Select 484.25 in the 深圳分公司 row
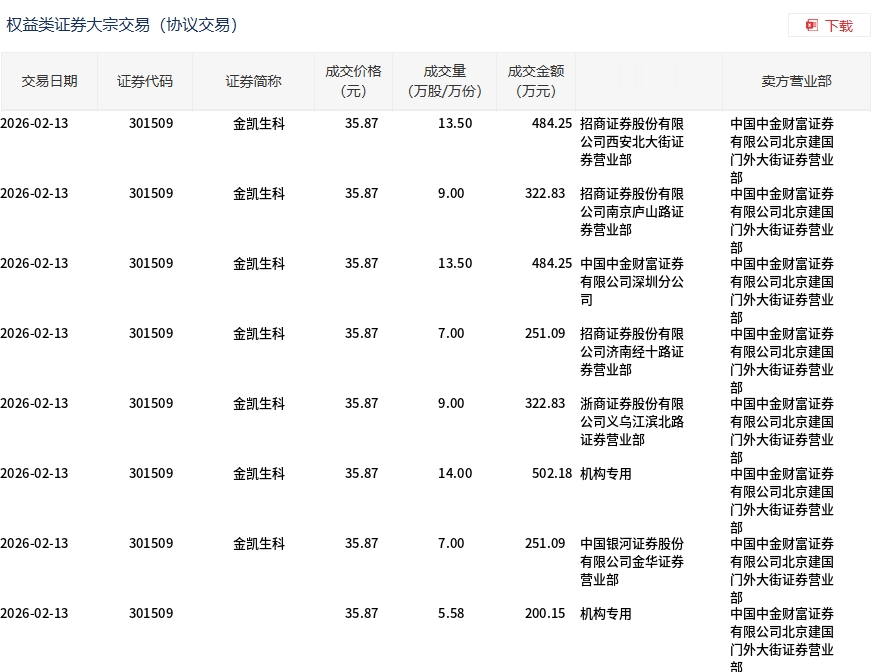The width and height of the screenshot is (872, 672). (552, 263)
